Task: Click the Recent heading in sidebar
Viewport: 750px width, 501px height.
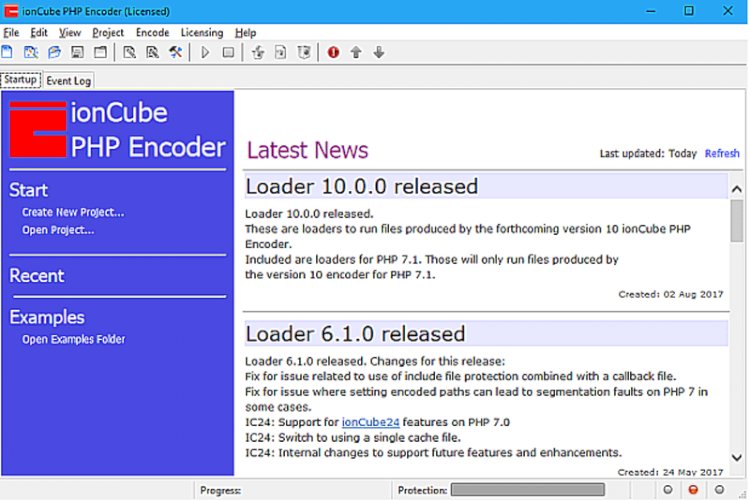Action: (37, 276)
